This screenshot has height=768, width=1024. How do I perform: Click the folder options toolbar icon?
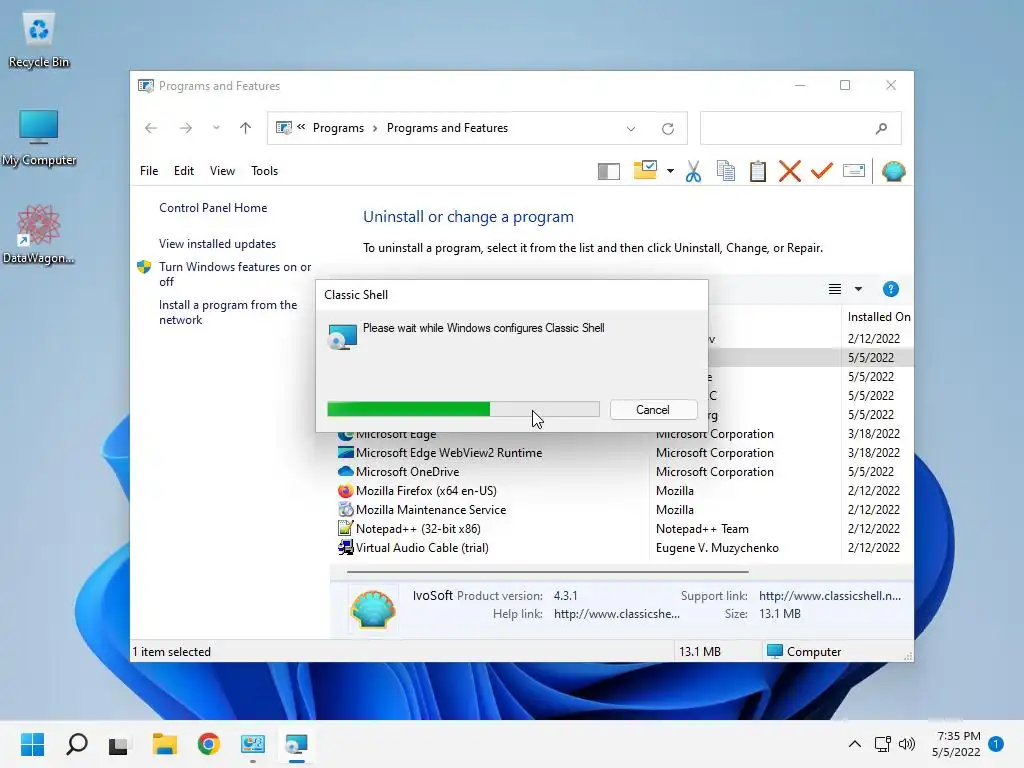point(645,170)
